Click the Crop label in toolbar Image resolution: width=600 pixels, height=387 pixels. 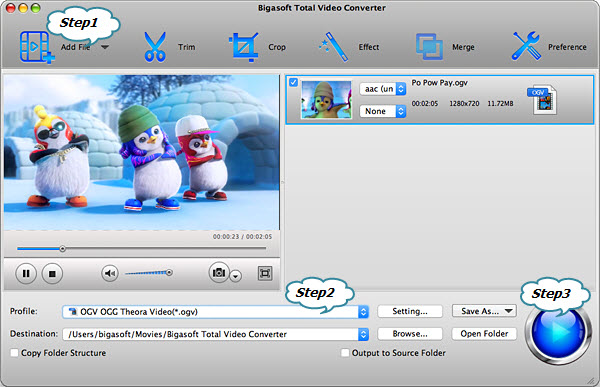coord(277,47)
